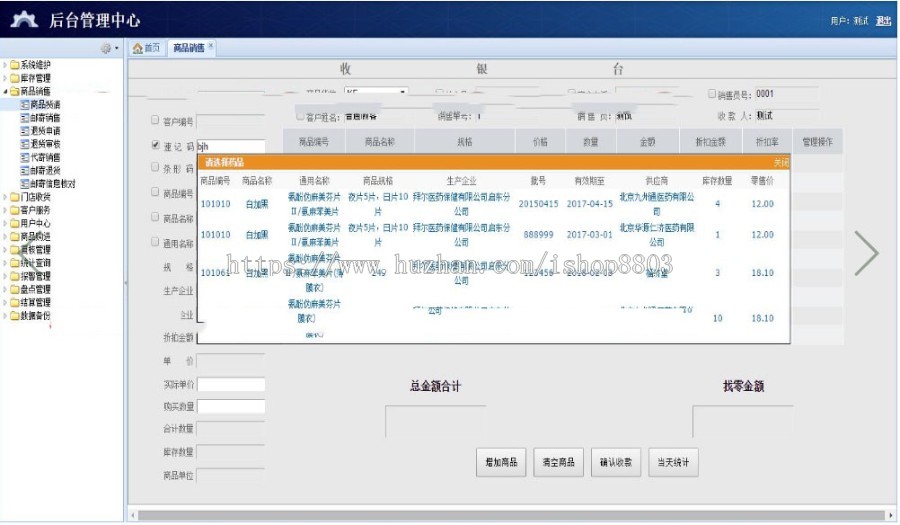Click the 后台管理中心 logo icon
This screenshot has width=900, height=525.
click(x=24, y=20)
